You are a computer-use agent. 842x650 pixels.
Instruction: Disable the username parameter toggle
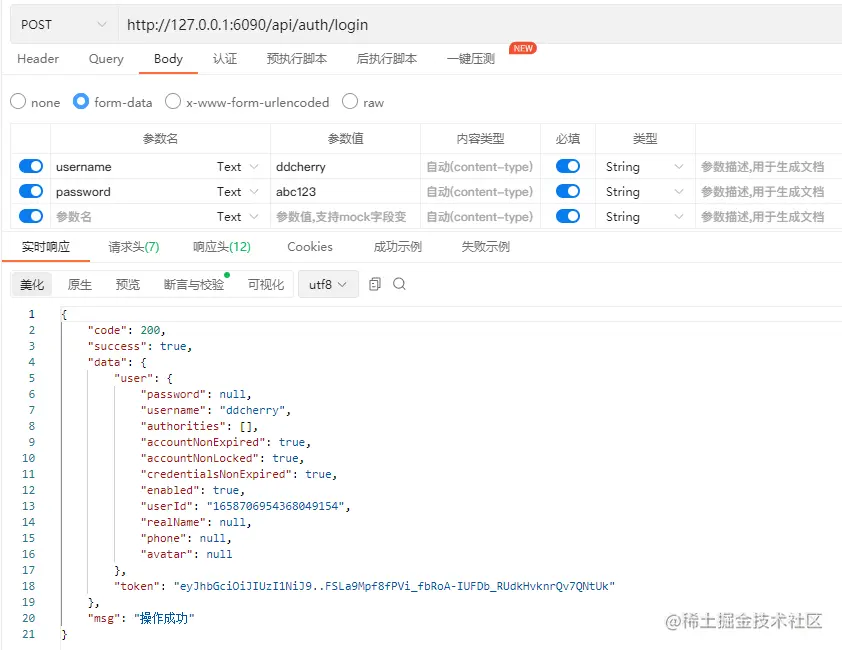tap(31, 166)
